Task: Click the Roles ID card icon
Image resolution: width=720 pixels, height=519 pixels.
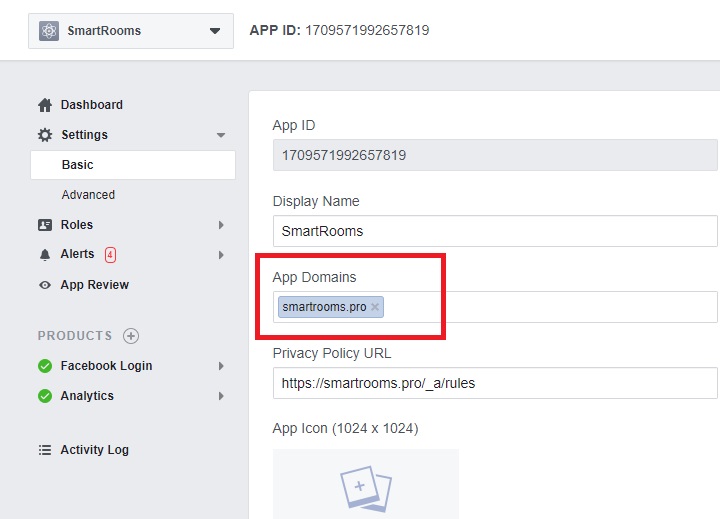Action: point(45,225)
